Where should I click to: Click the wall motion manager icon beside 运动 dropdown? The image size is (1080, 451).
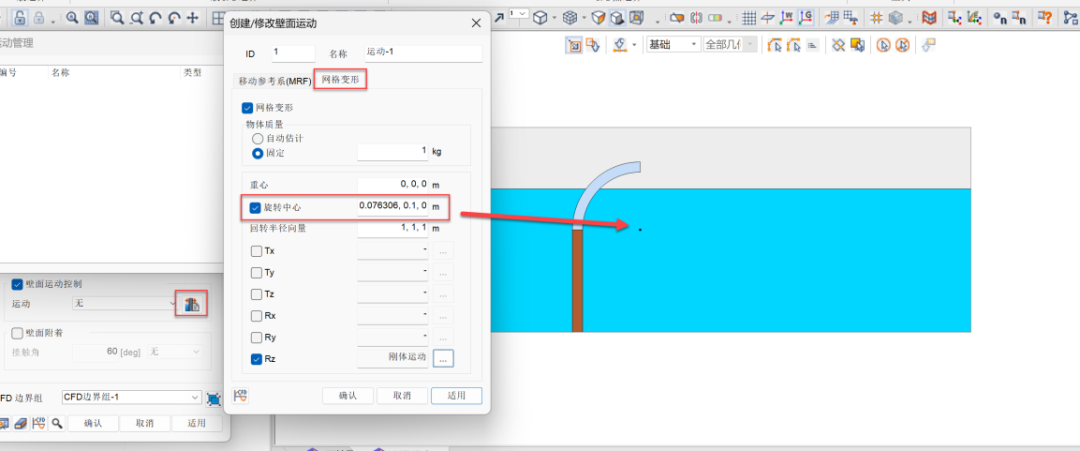pyautogui.click(x=192, y=303)
